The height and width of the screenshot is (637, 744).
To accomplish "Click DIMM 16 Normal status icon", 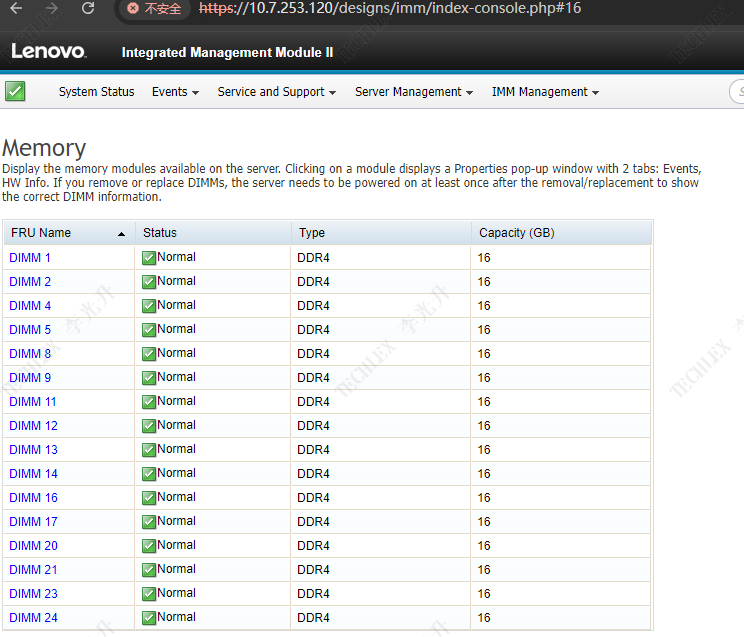I will click(149, 498).
